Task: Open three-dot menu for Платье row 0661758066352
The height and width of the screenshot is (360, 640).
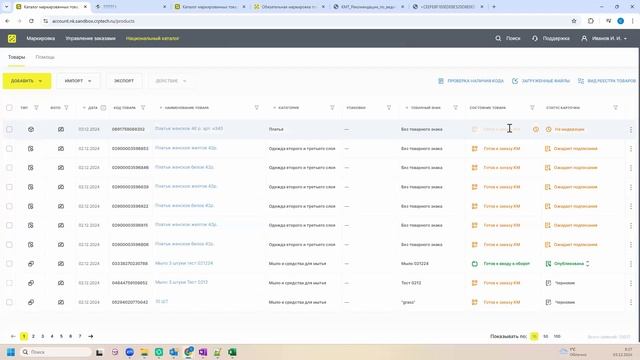Action: pyautogui.click(x=631, y=129)
